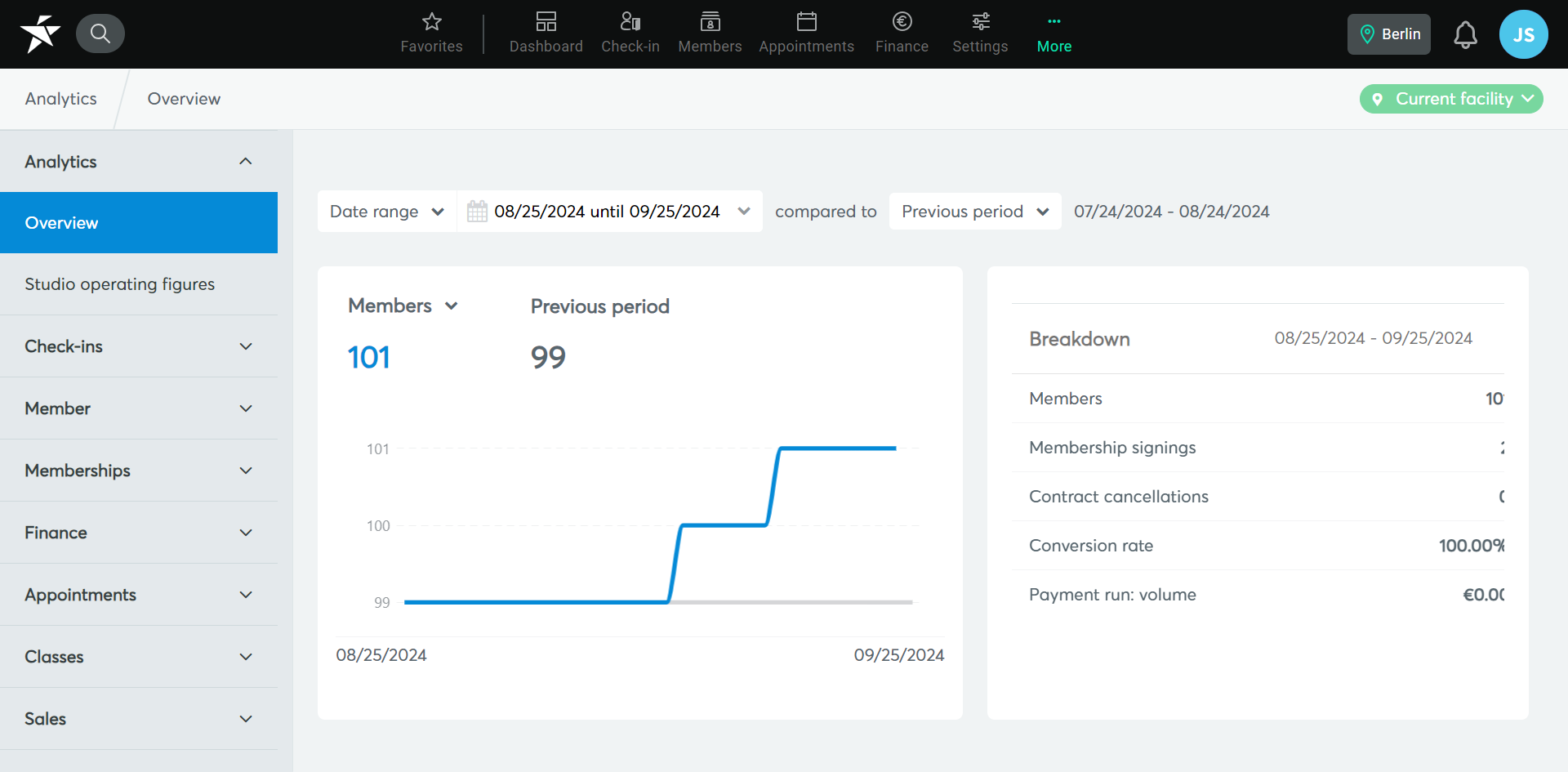
Task: Click the Membership signings row
Action: coord(1258,448)
